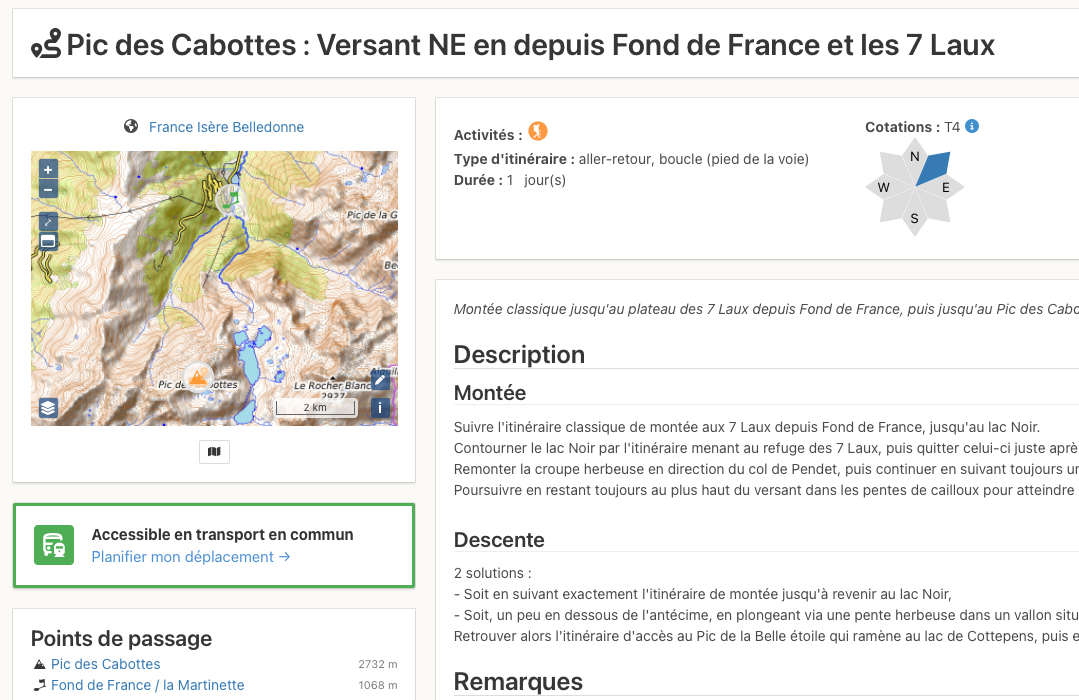The height and width of the screenshot is (700, 1079).
Task: Toggle the map view button below the map
Action: (214, 451)
